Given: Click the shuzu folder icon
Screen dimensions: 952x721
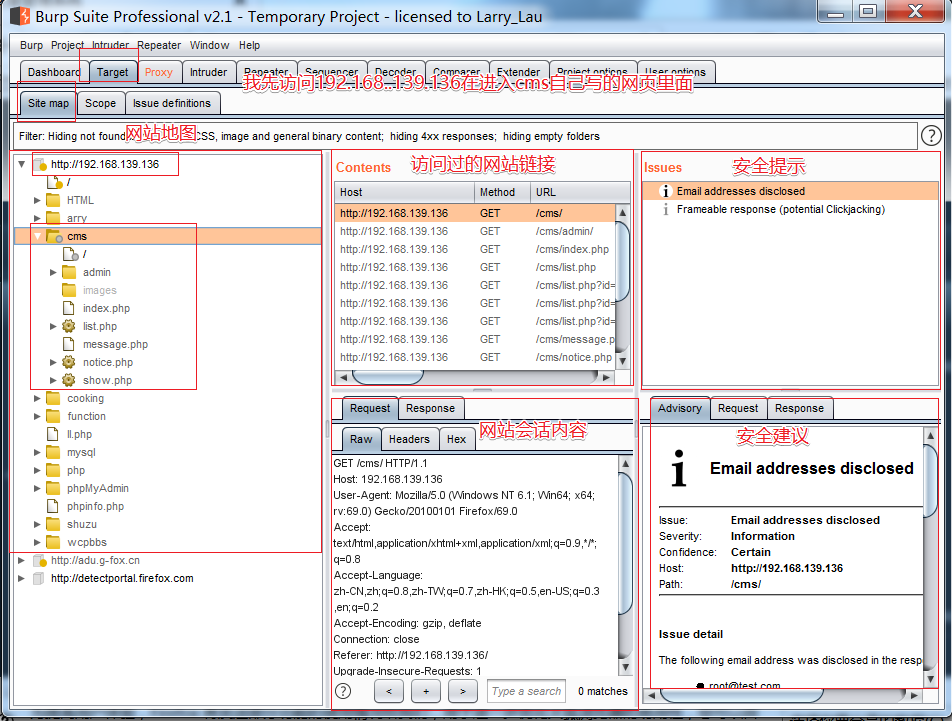Looking at the screenshot, I should coord(53,524).
